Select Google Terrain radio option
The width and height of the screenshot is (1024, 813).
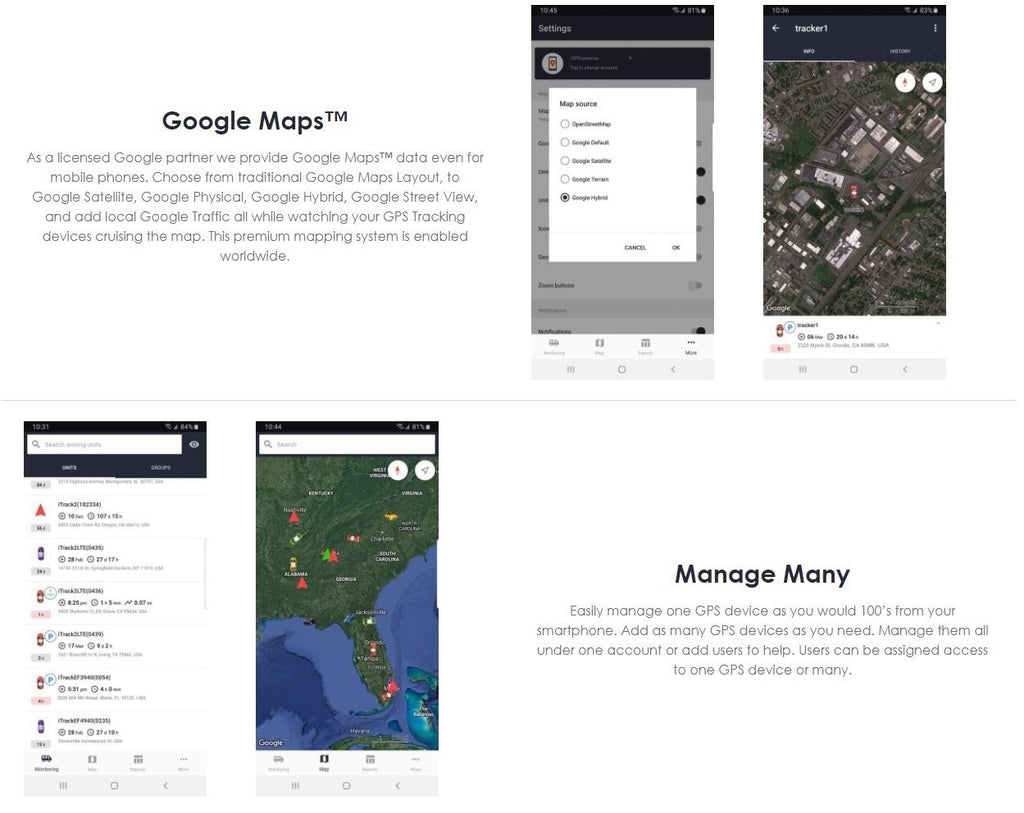[x=565, y=179]
